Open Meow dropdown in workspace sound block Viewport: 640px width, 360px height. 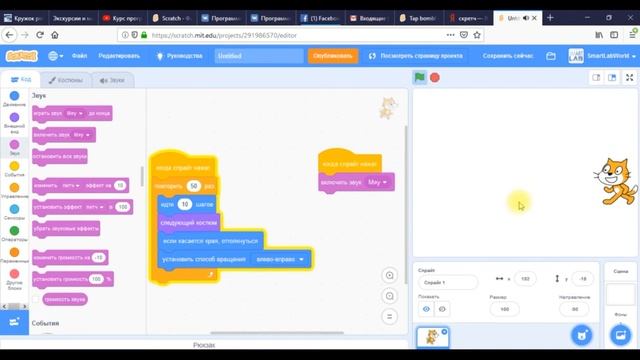[x=377, y=182]
